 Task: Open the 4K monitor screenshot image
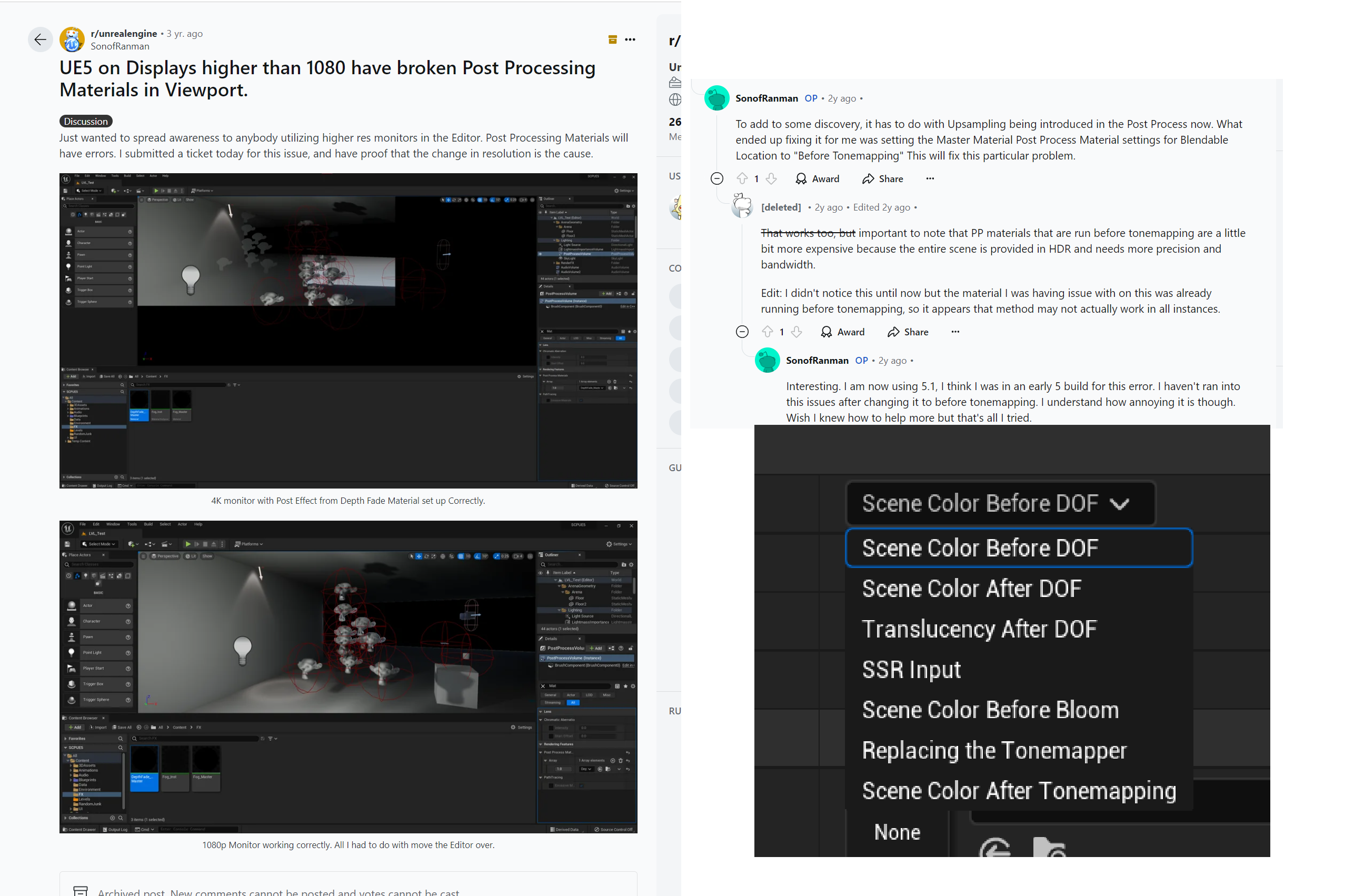348,331
